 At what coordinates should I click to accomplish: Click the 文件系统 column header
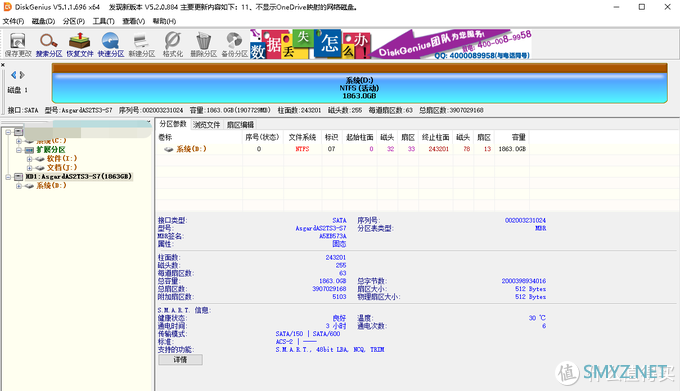tap(302, 137)
